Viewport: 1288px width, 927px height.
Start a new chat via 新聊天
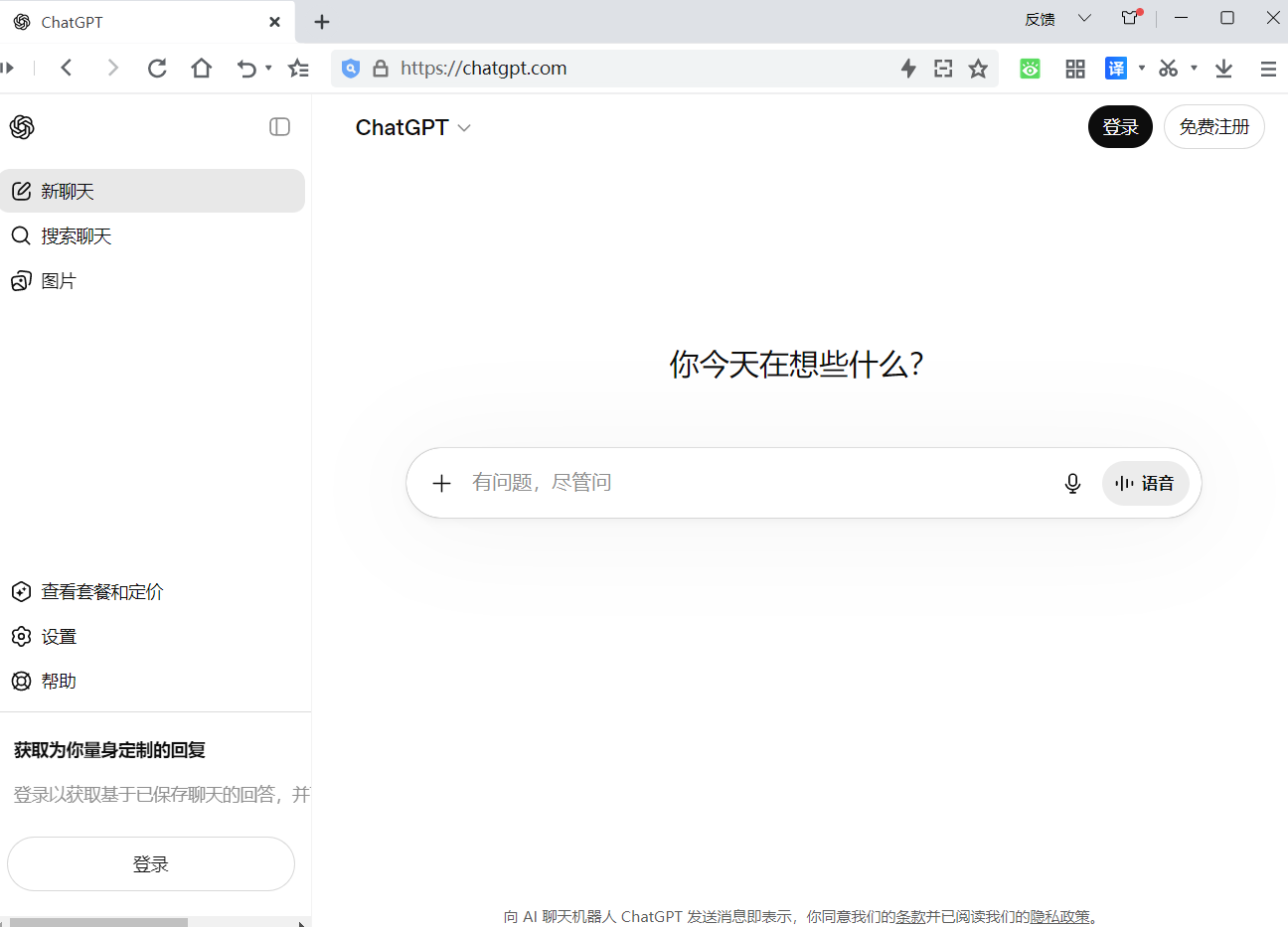click(x=152, y=191)
